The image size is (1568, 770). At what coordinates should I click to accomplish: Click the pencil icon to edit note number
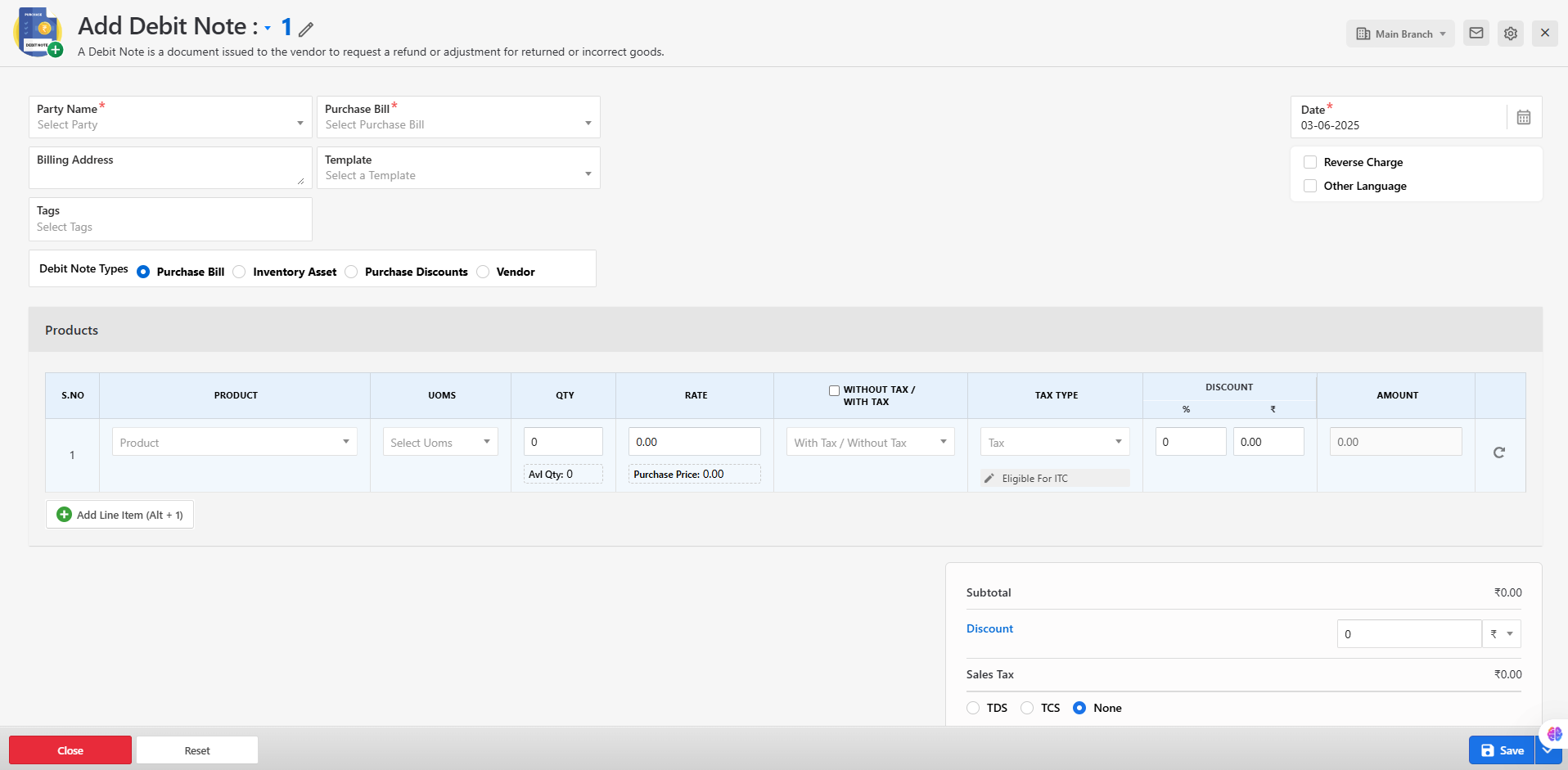point(306,29)
